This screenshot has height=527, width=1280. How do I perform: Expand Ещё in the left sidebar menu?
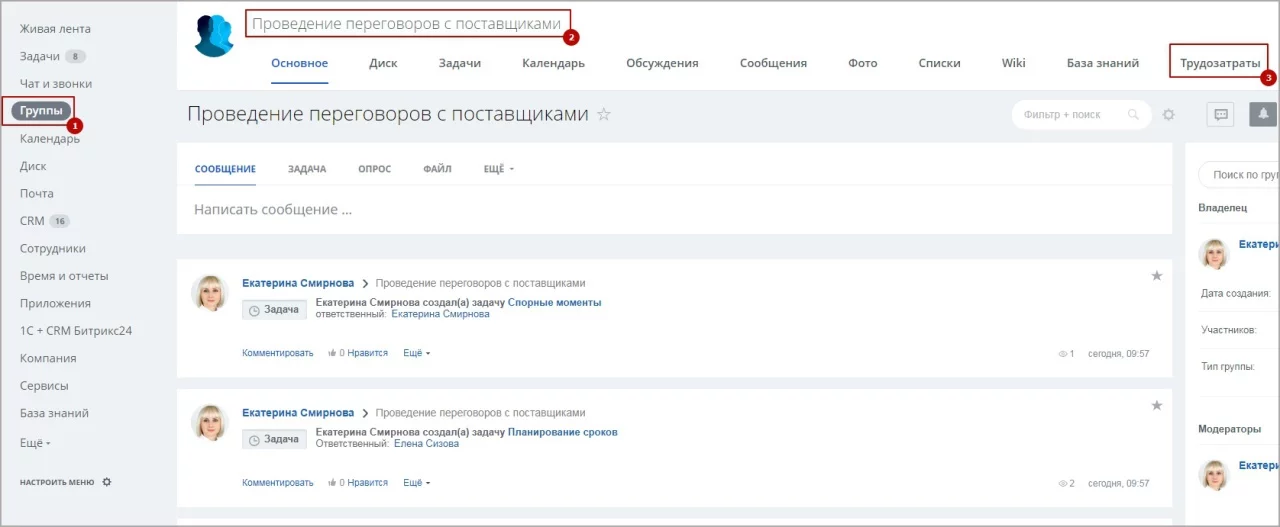coord(35,441)
